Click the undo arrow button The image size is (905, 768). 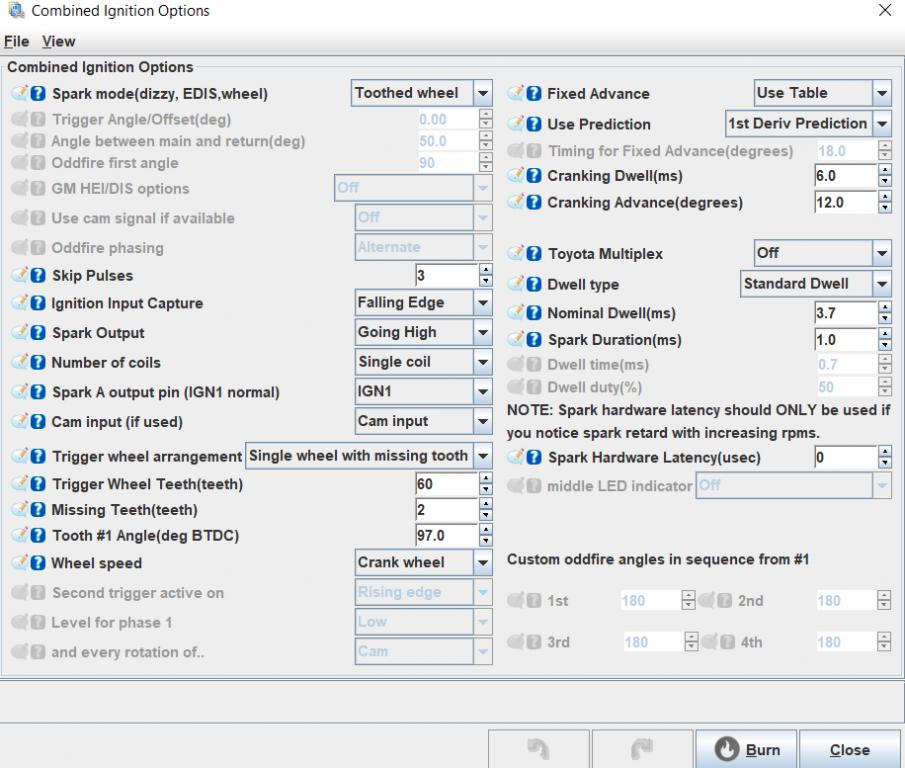click(537, 750)
